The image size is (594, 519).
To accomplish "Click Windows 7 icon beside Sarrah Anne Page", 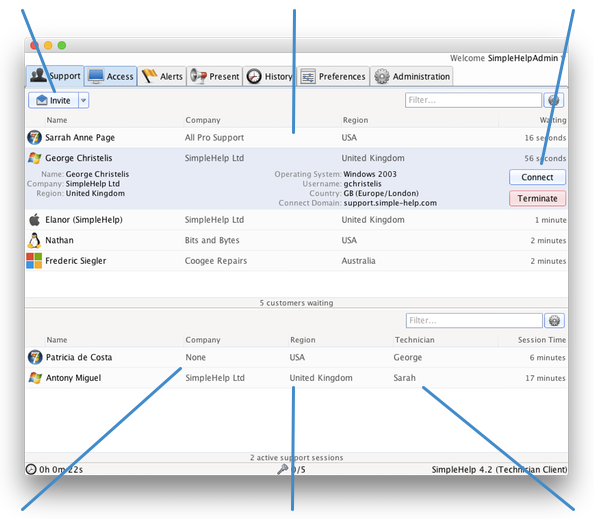I will click(x=34, y=138).
